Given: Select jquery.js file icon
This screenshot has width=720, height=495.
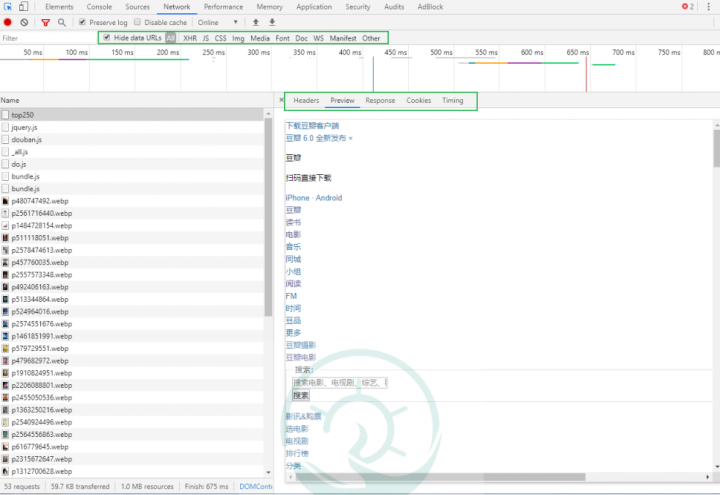Looking at the screenshot, I should (x=5, y=127).
